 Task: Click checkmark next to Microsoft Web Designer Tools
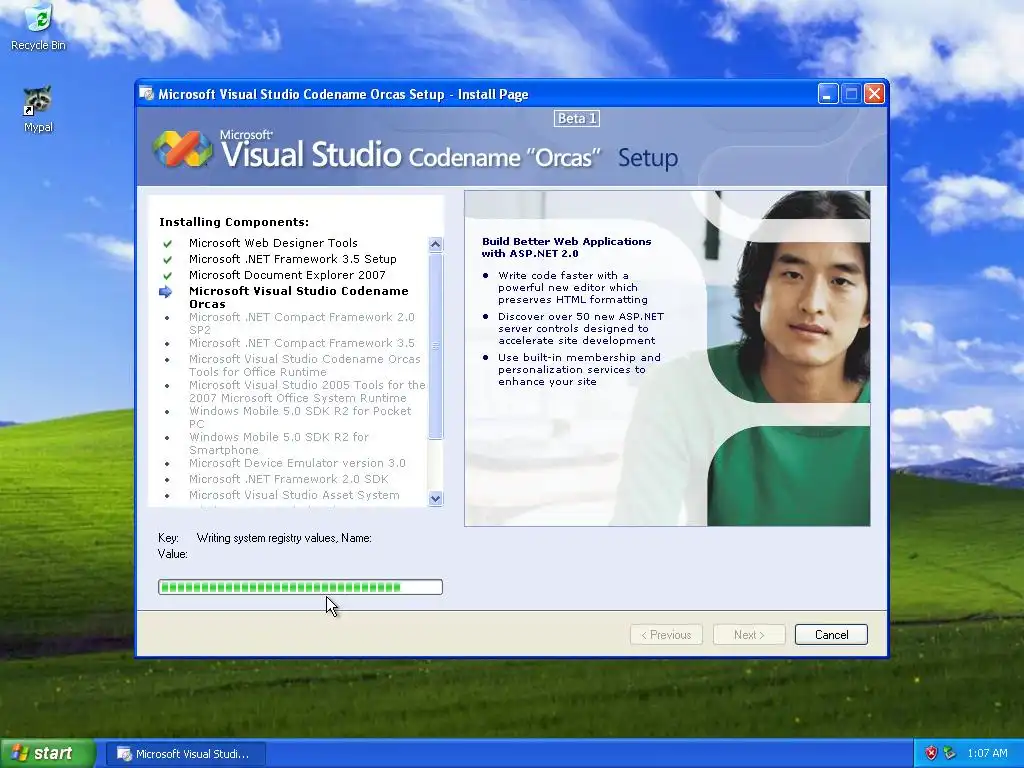point(167,244)
